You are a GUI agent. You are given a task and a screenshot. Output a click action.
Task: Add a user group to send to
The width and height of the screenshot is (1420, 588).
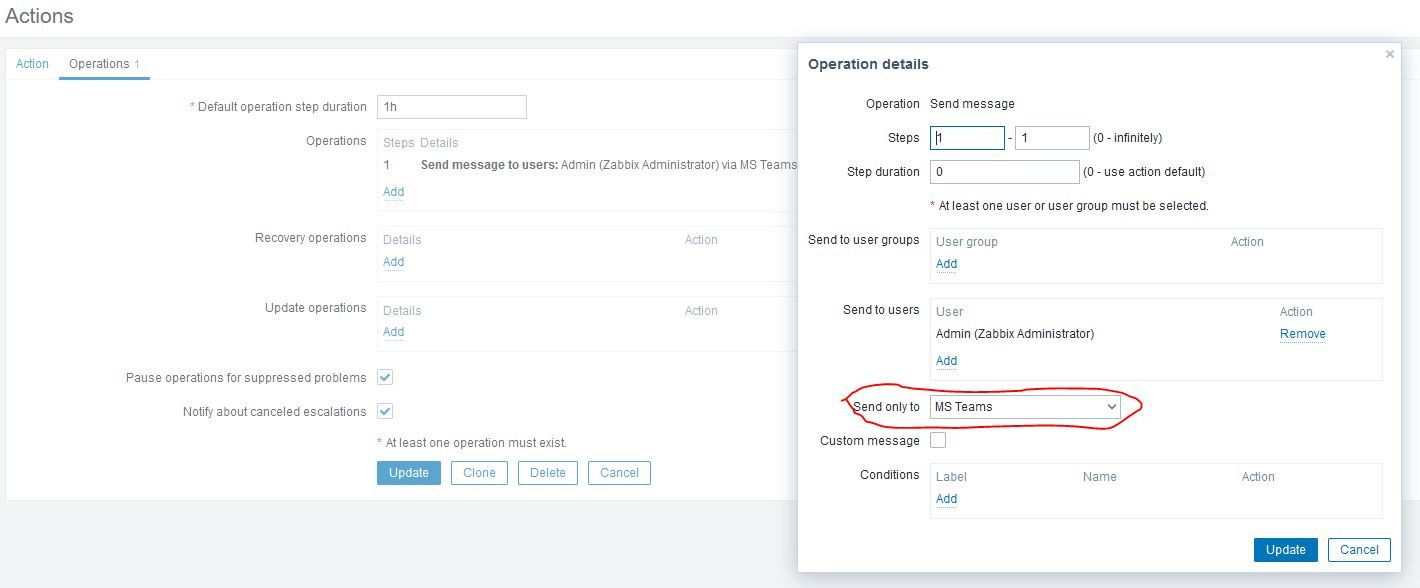click(x=946, y=264)
